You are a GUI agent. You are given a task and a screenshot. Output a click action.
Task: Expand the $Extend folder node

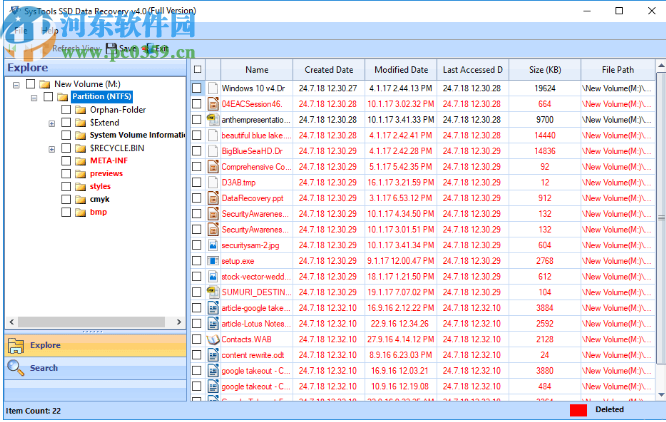pyautogui.click(x=52, y=124)
